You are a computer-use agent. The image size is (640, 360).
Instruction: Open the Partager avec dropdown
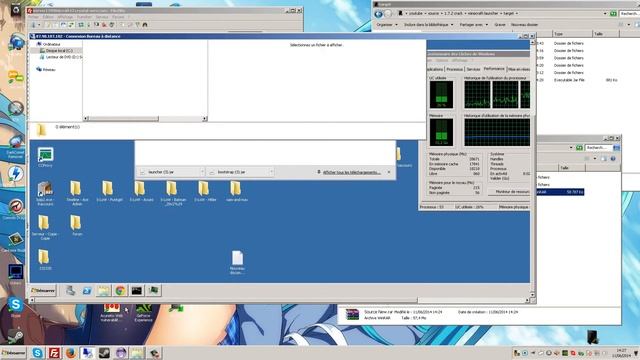473,25
